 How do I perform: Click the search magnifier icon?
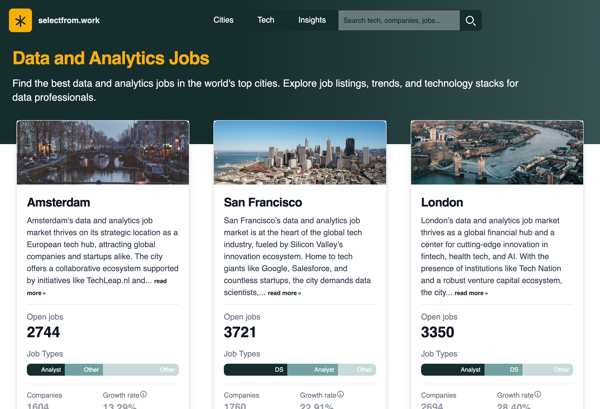[471, 20]
